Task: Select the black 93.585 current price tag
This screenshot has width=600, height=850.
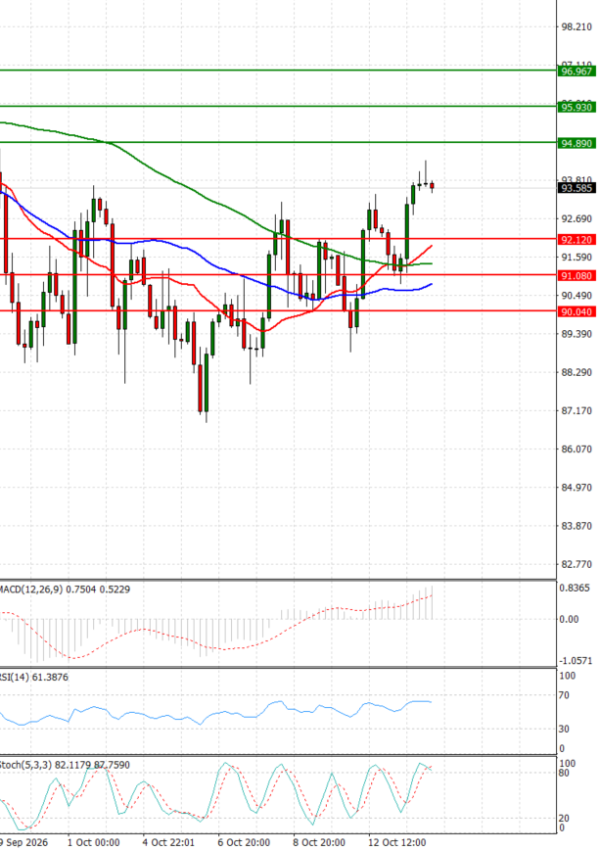Action: (x=577, y=188)
